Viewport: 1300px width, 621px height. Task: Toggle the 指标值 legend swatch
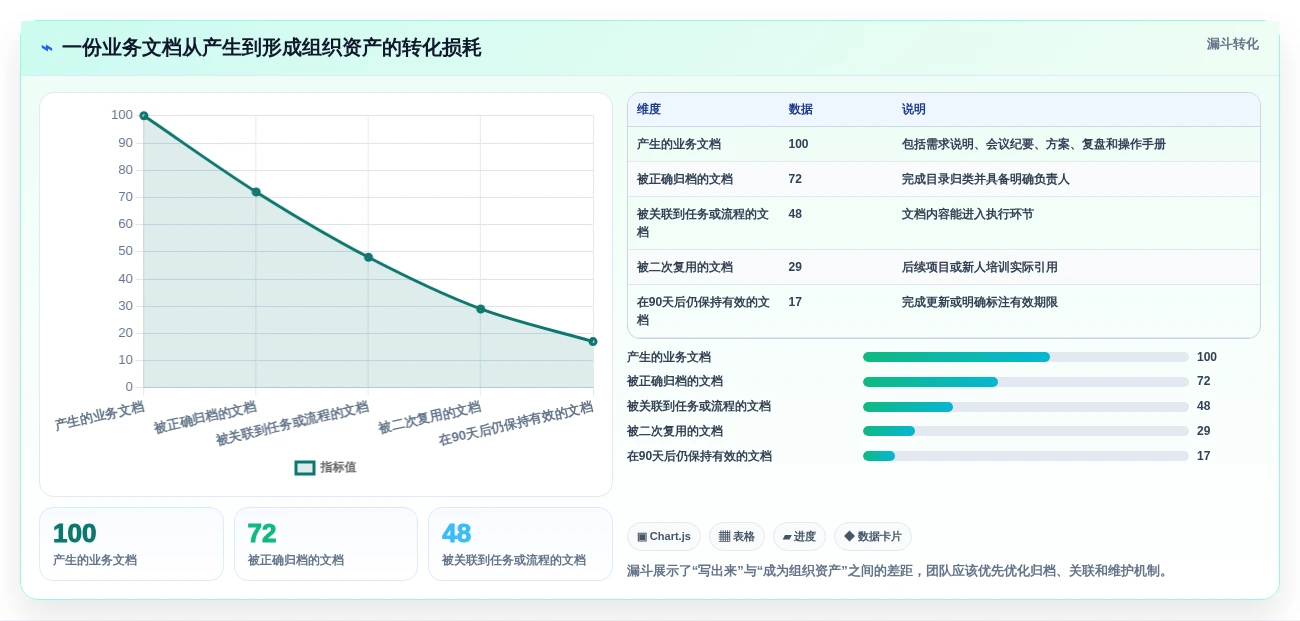(x=305, y=467)
